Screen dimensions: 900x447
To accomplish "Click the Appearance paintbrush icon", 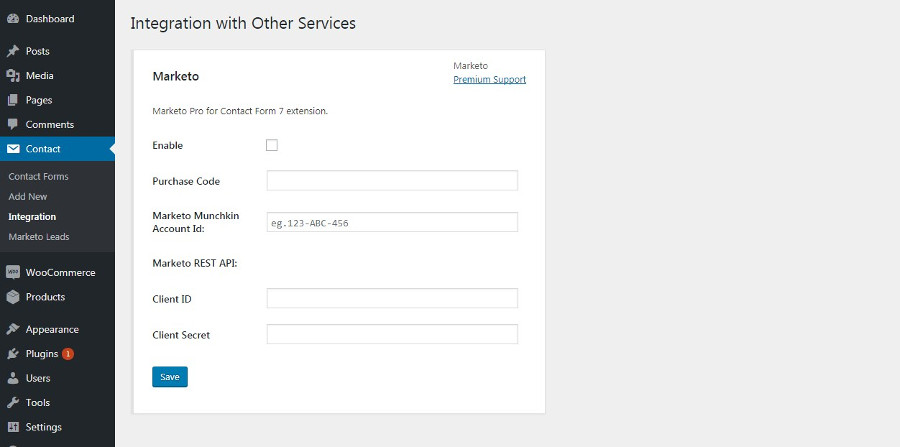I will [x=13, y=329].
